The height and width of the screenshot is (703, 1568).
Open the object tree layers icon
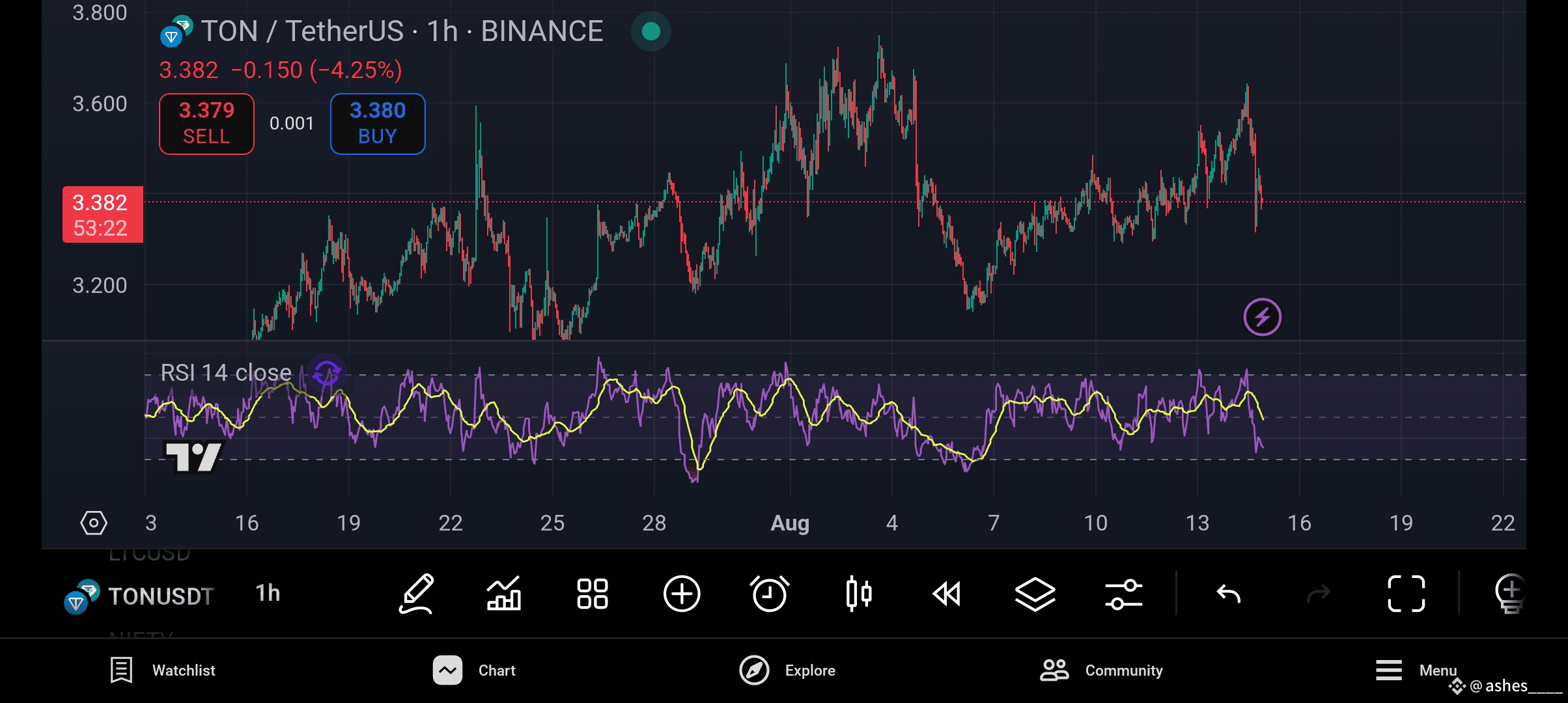(1035, 594)
